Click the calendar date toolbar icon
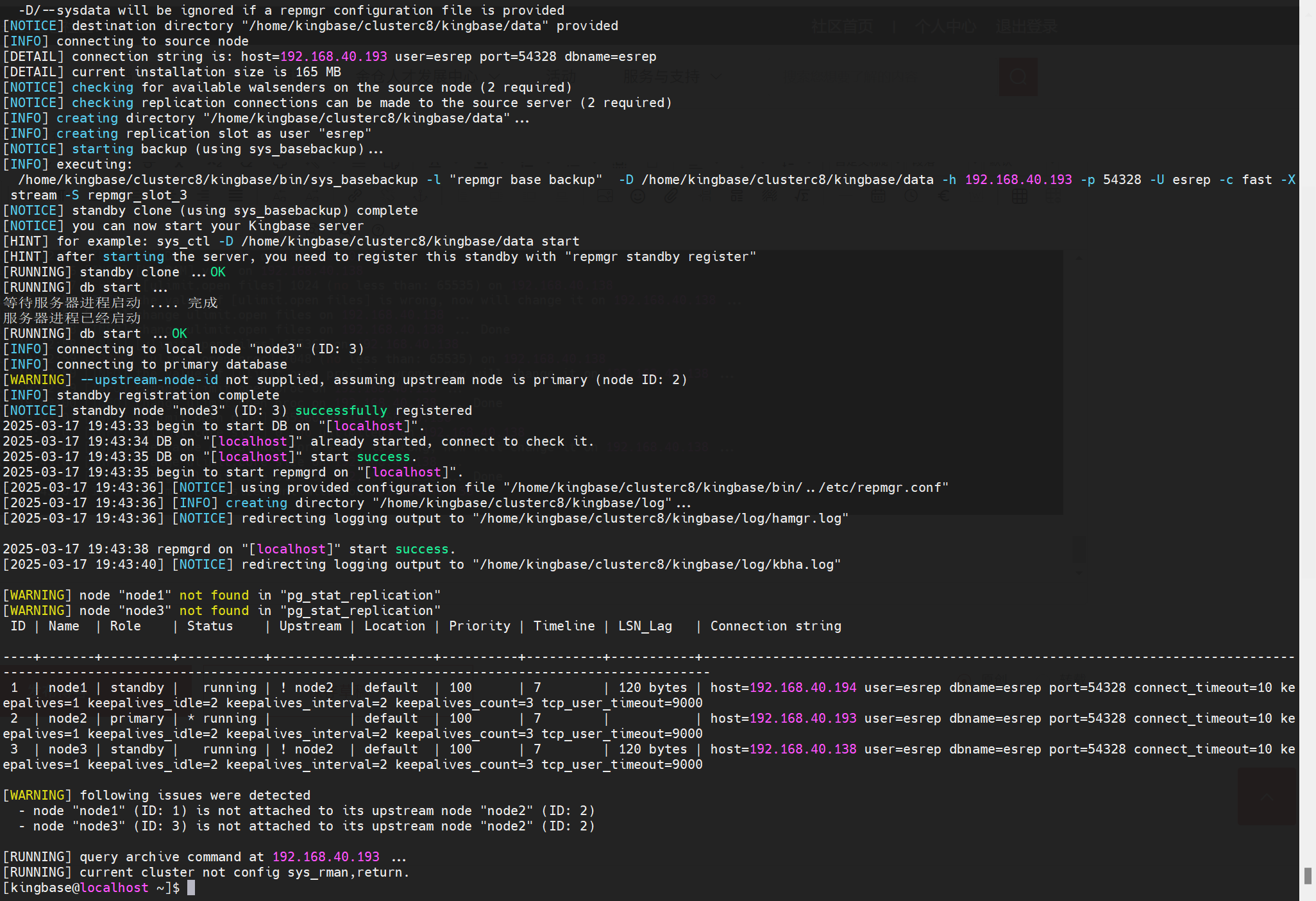 click(877, 196)
